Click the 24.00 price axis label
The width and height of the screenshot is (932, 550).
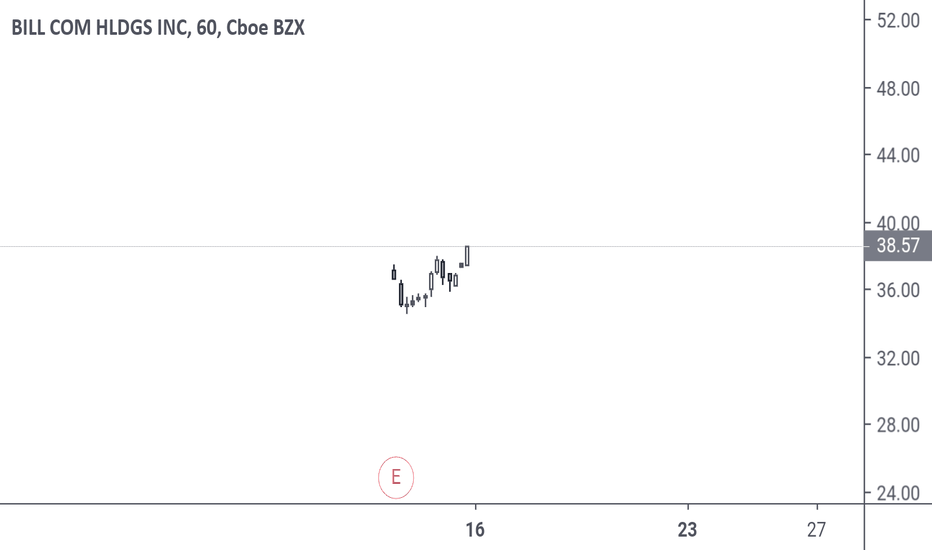coord(898,493)
